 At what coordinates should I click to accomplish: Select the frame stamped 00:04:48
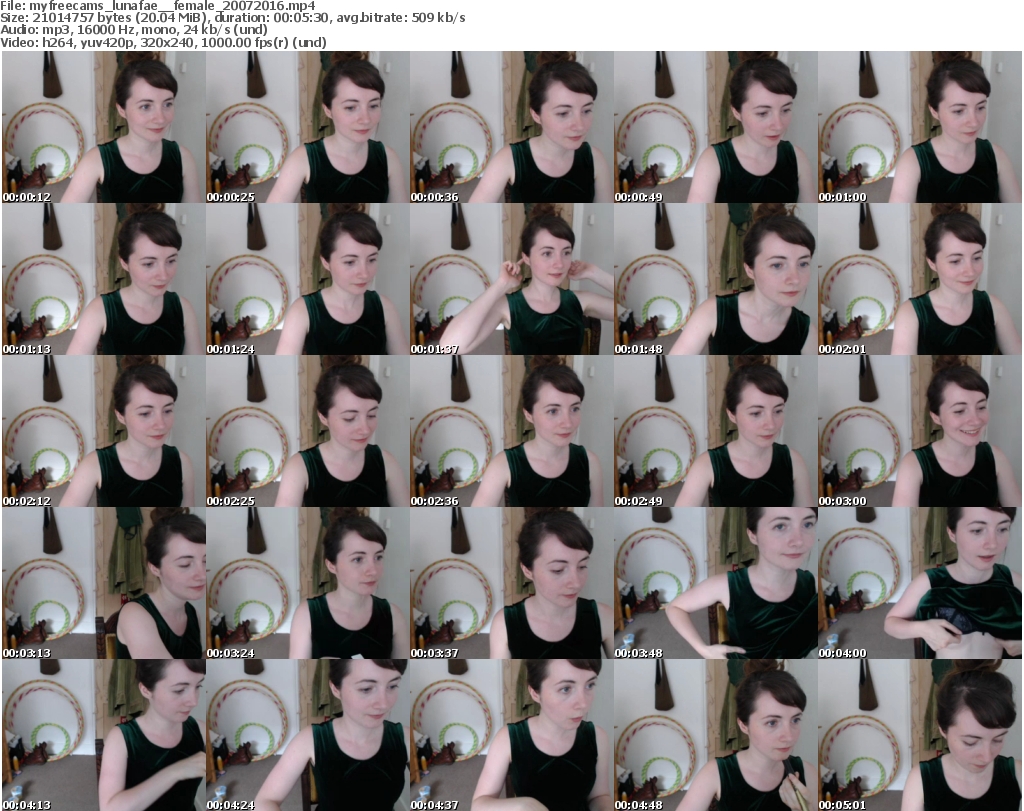[715, 735]
